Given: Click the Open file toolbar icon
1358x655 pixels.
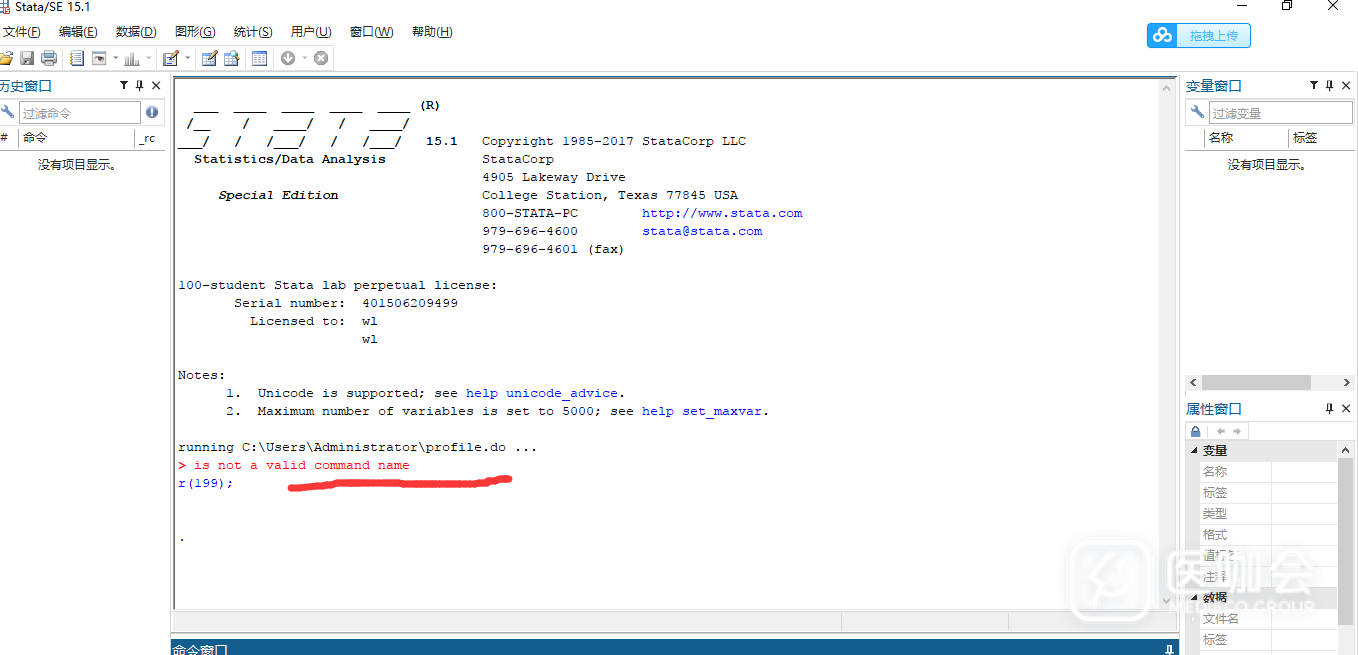Looking at the screenshot, I should (7, 58).
